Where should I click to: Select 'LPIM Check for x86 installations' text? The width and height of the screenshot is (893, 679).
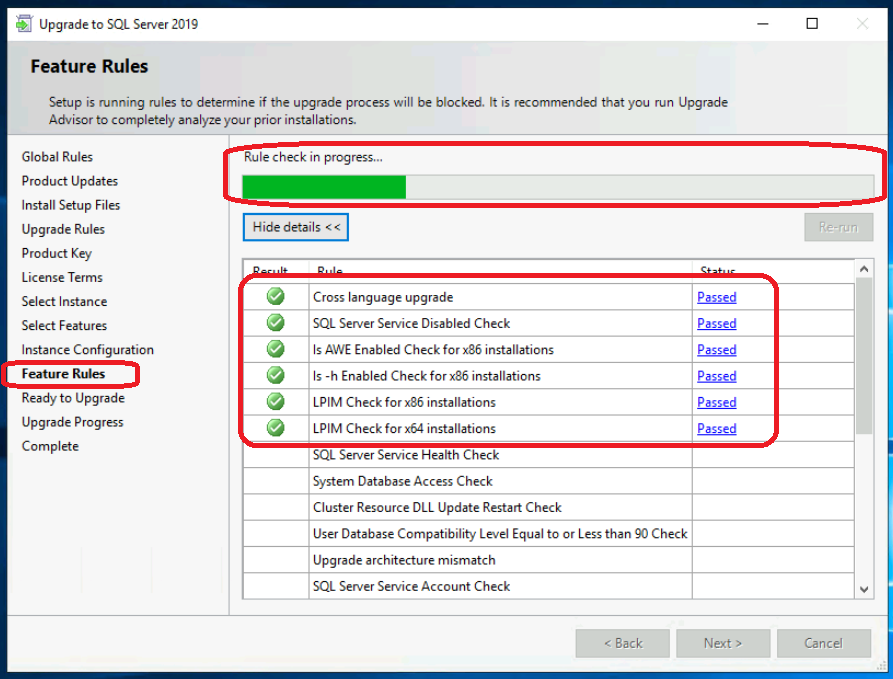click(404, 402)
